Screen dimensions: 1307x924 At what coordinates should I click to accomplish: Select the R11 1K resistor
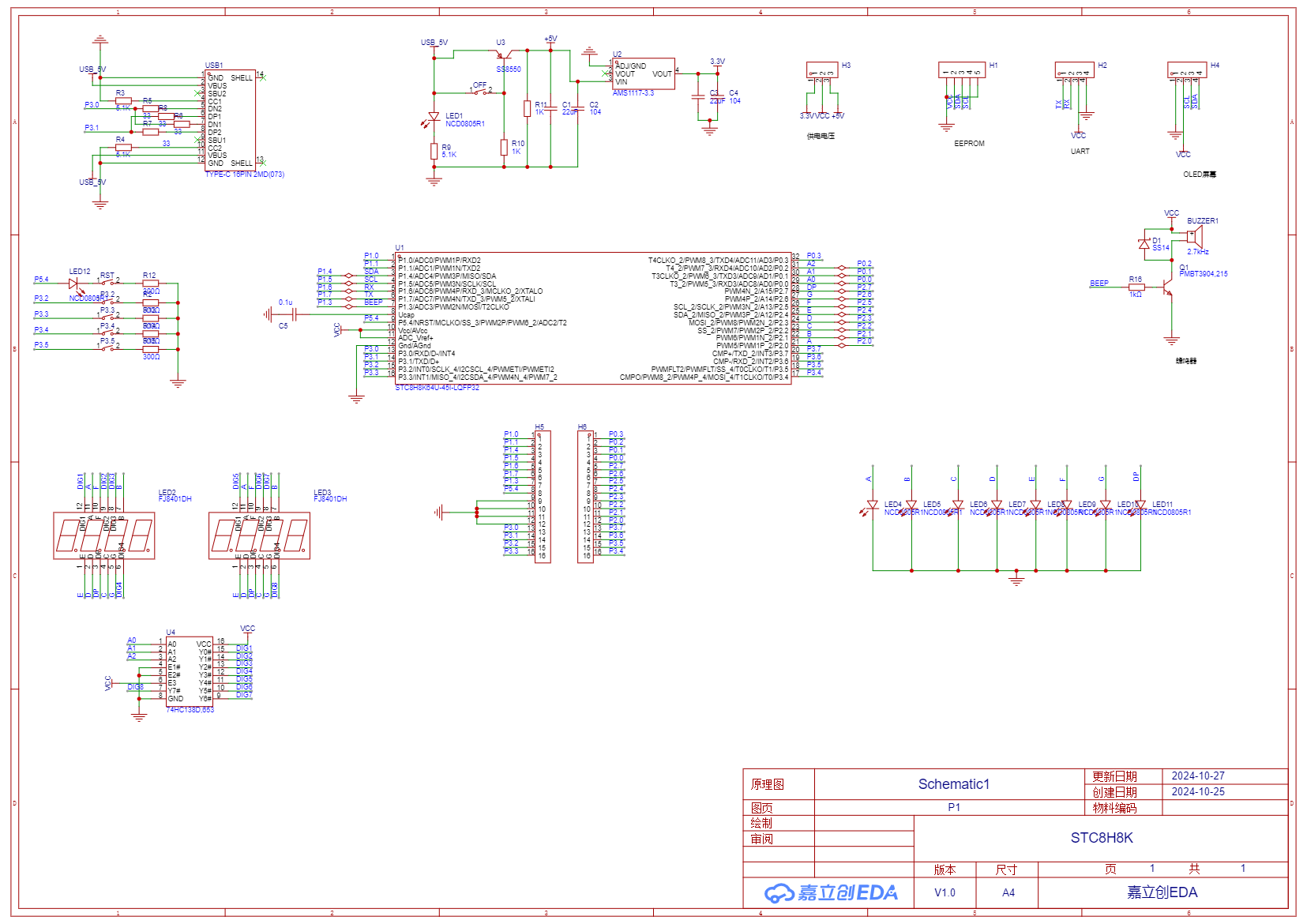pyautogui.click(x=527, y=108)
